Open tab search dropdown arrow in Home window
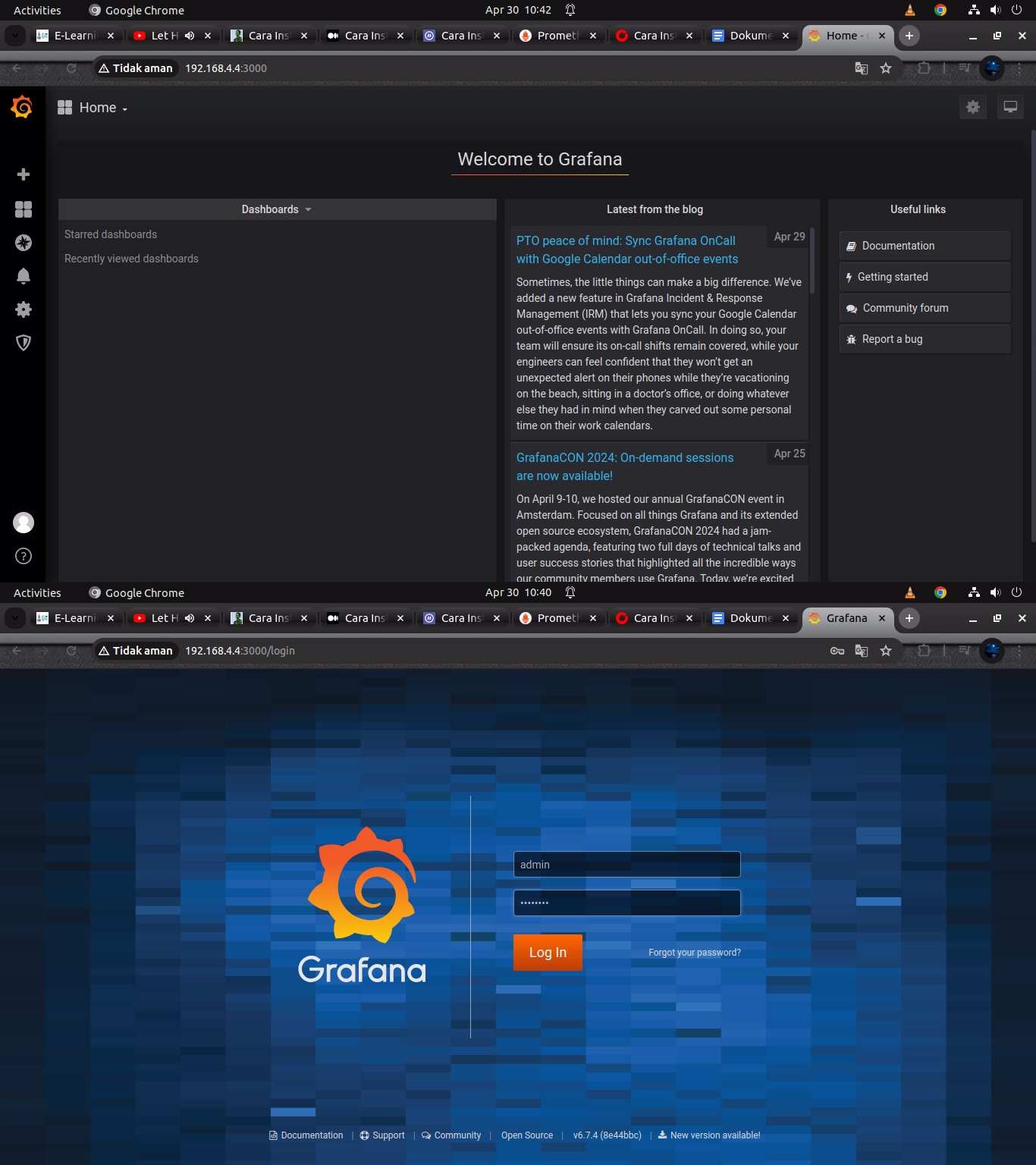The image size is (1036, 1165). click(x=15, y=36)
